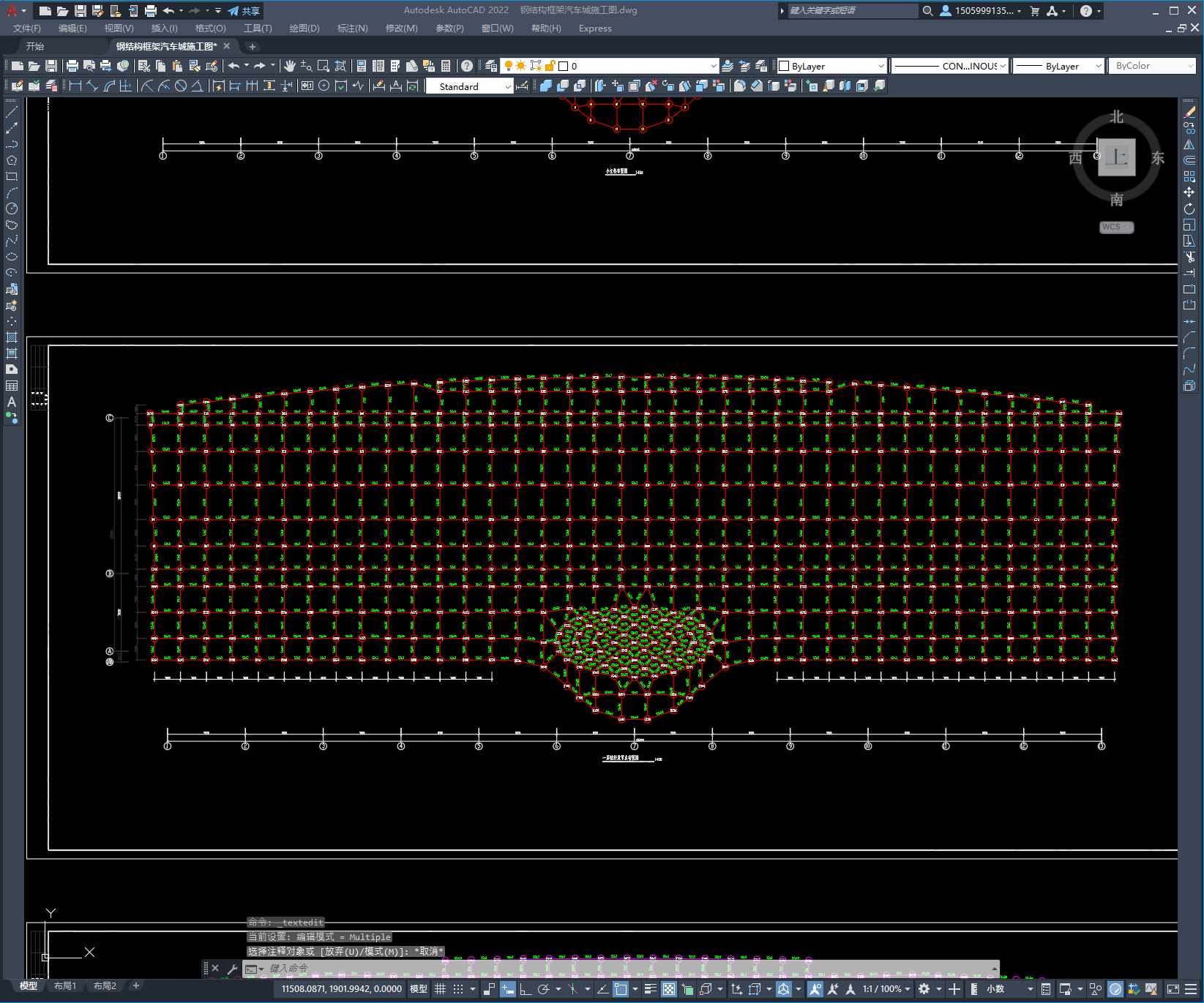This screenshot has width=1204, height=1003.
Task: Open the Help question mark in the standard toolbar
Action: click(467, 66)
